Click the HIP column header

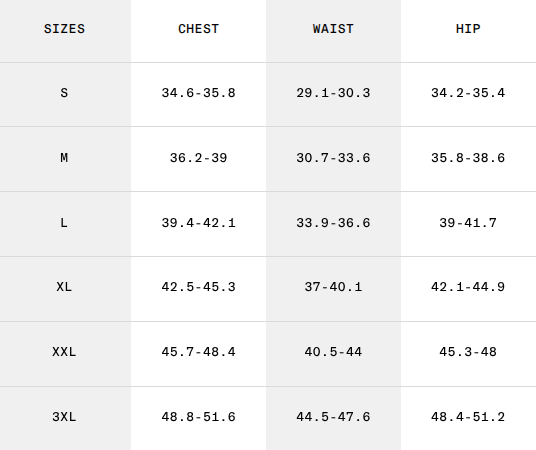click(468, 29)
